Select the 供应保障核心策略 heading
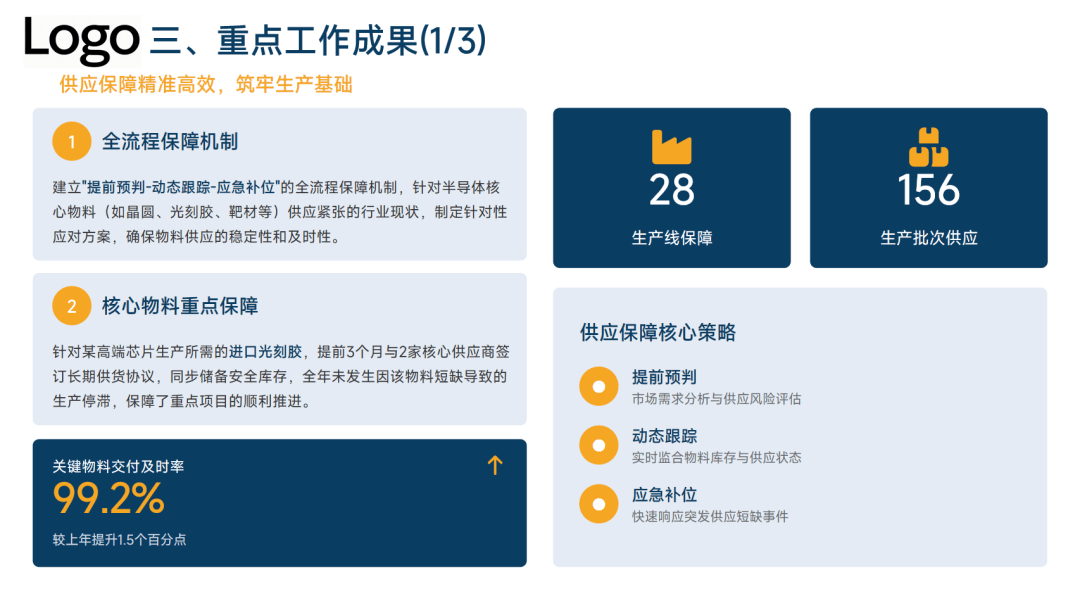 pos(657,333)
